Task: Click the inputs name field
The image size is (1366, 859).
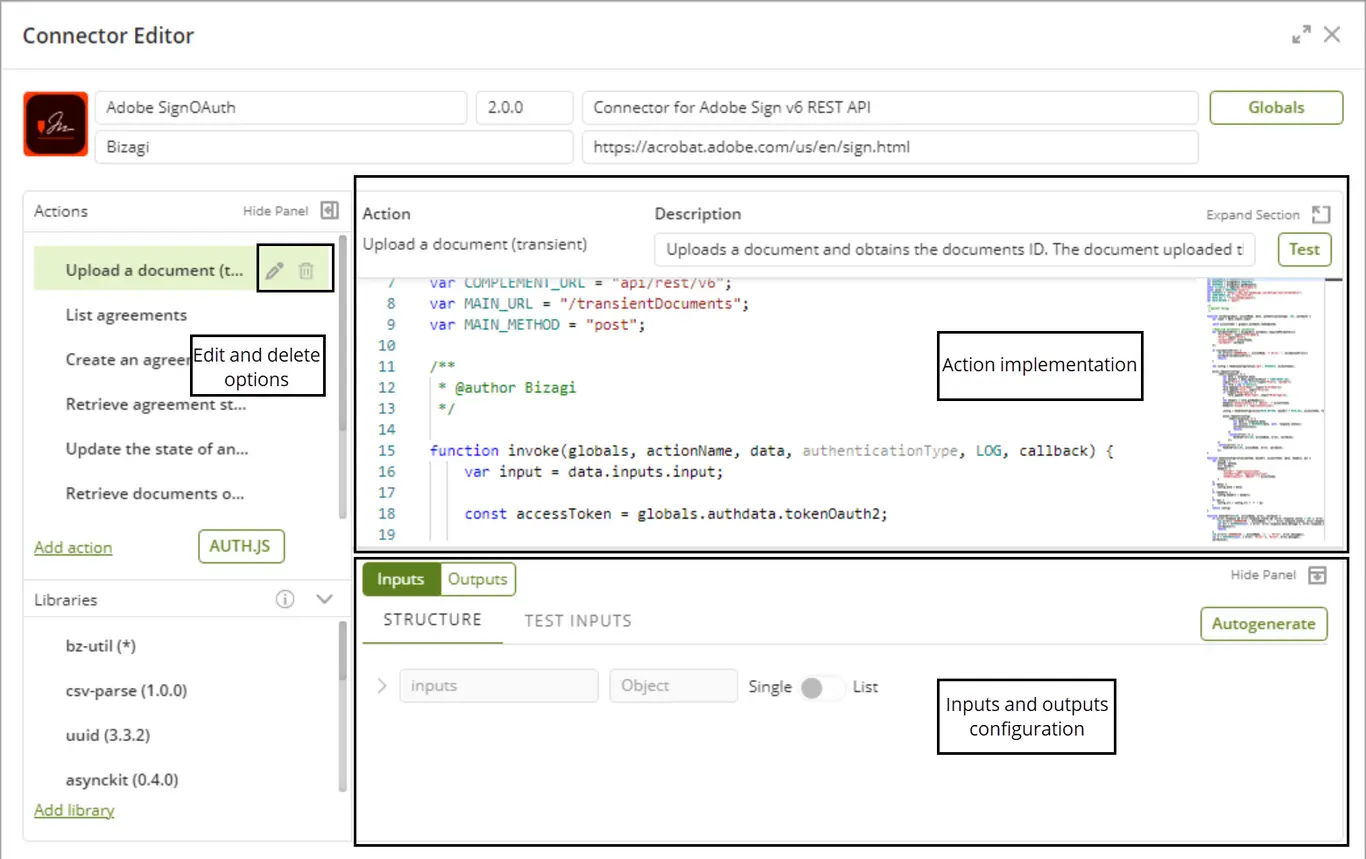Action: pyautogui.click(x=499, y=686)
